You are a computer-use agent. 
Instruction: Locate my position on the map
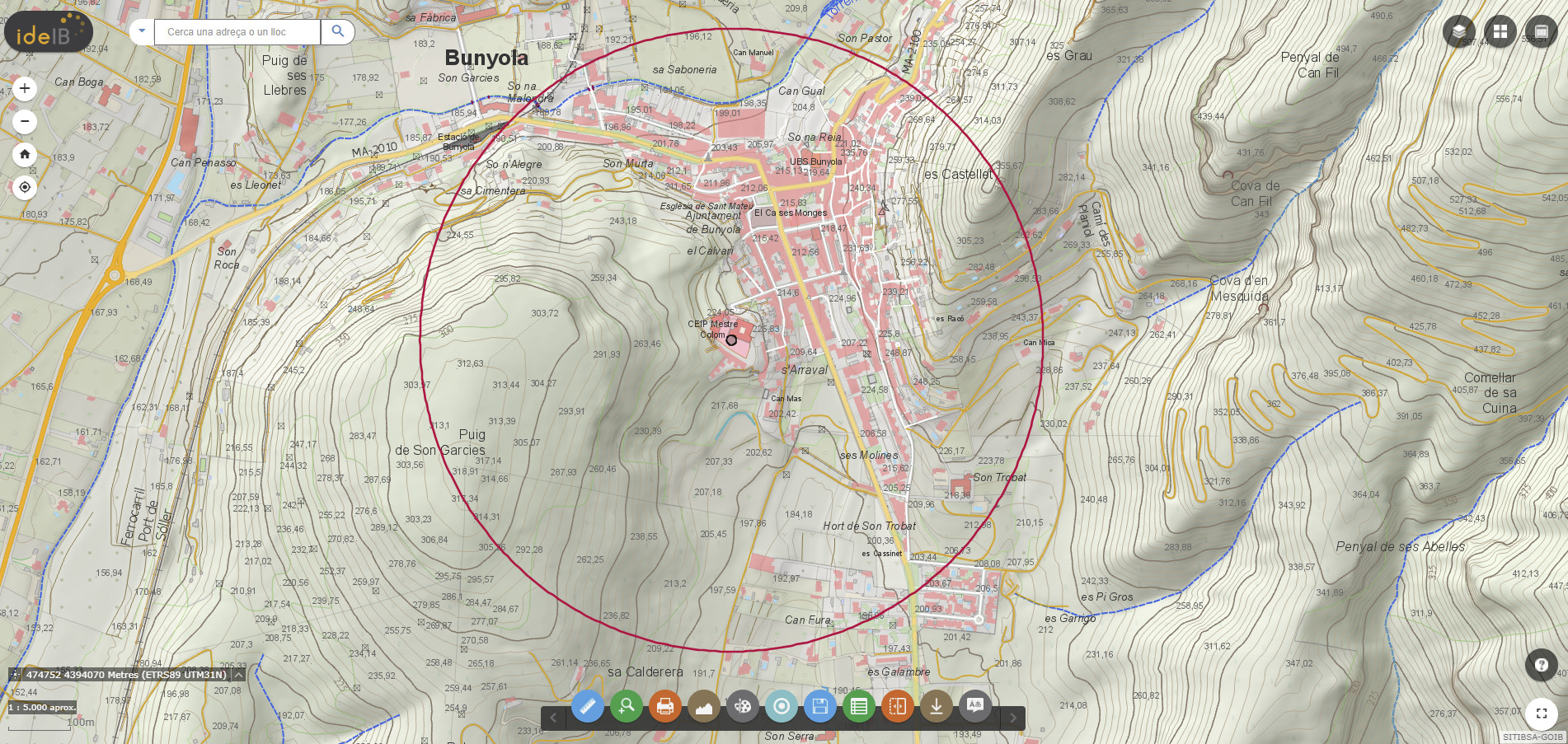click(25, 187)
